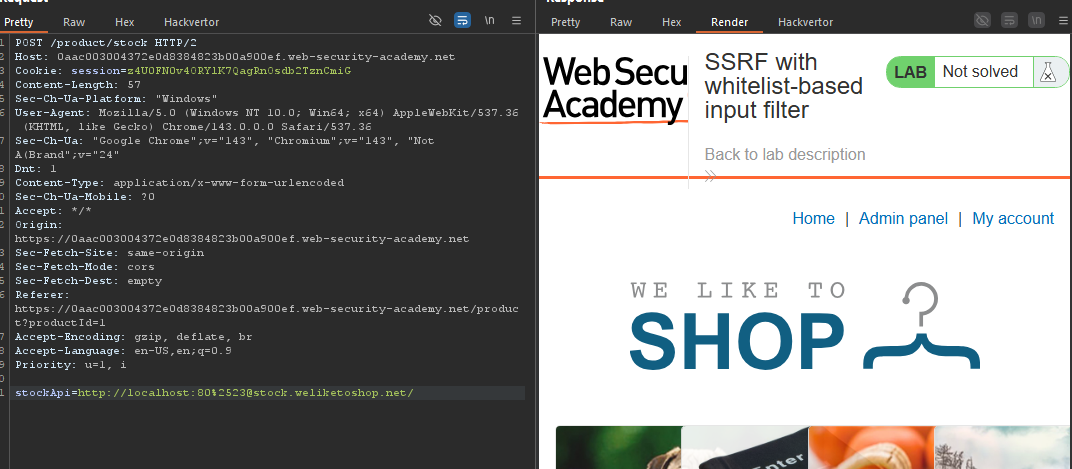
Task: Click the Cookie session value
Action: (x=239, y=70)
